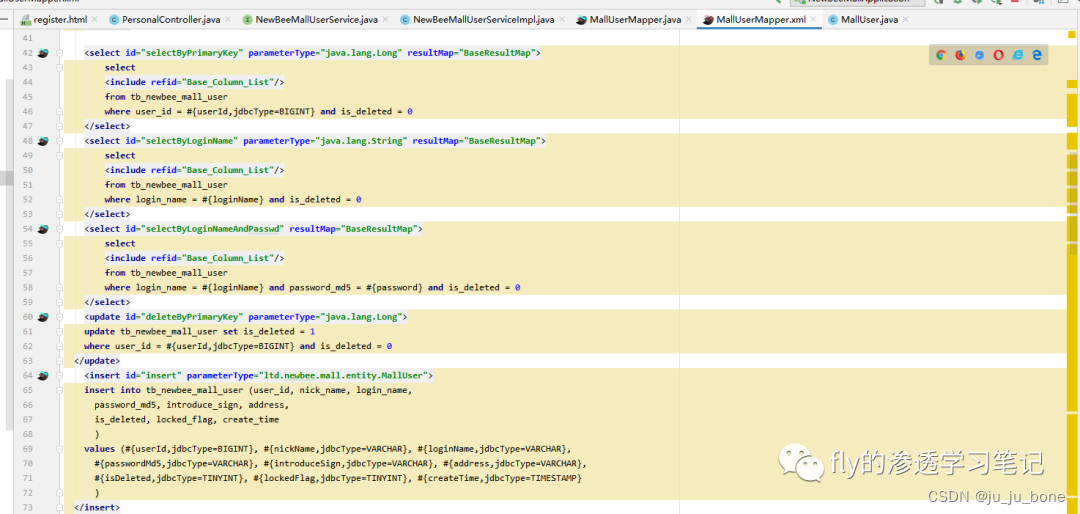1080x514 pixels.
Task: Collapse the selectByPrimaryKey block on line 42
Action: coord(60,53)
